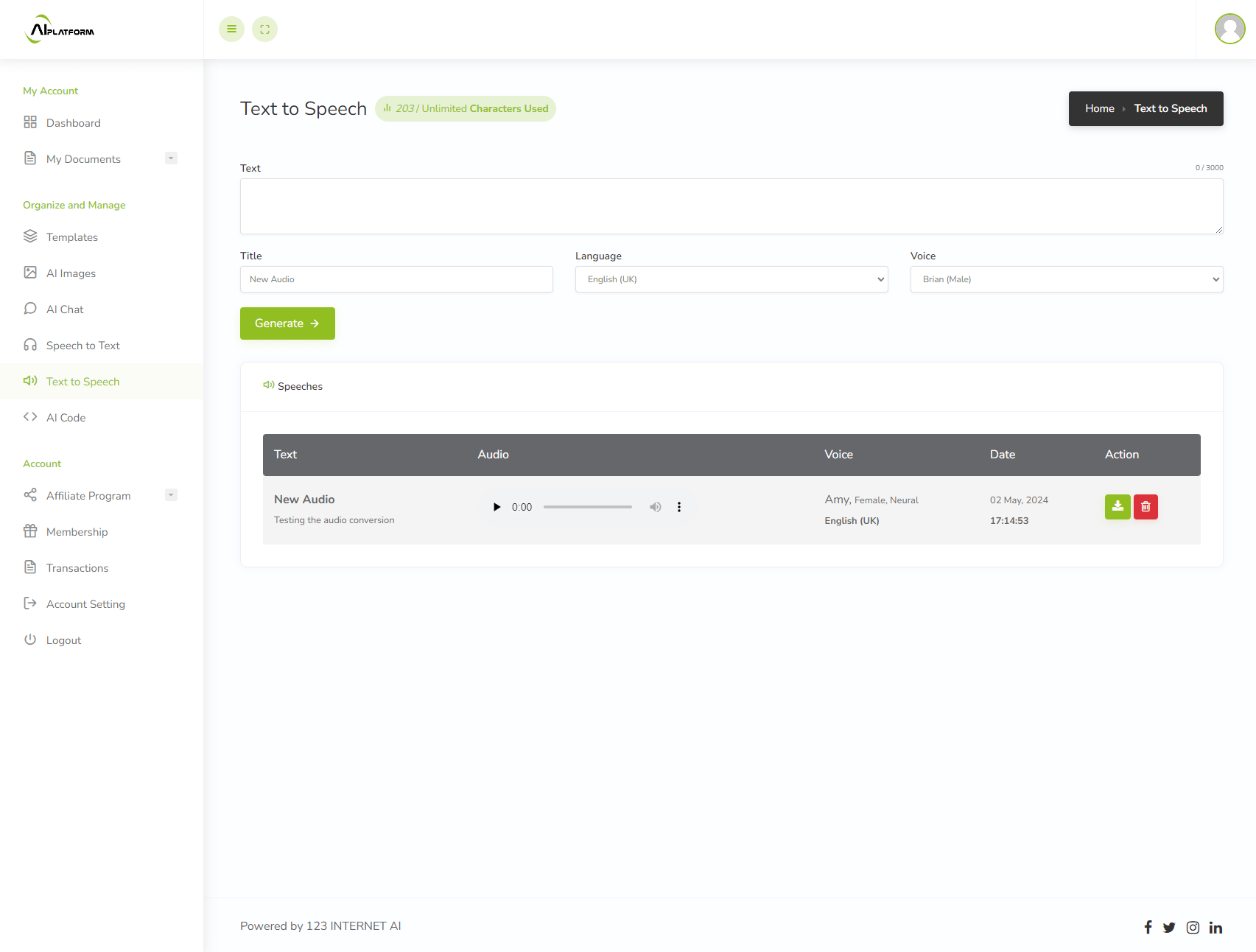This screenshot has height=952, width=1256.
Task: Expand the Affiliate Program submenu
Action: click(171, 495)
